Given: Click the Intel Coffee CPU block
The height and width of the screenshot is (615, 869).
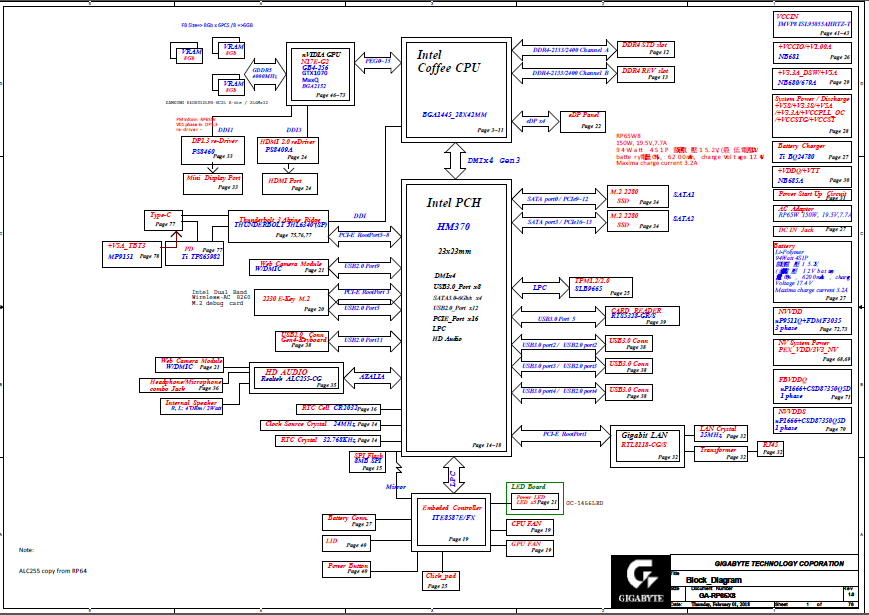Looking at the screenshot, I should pos(456,90).
